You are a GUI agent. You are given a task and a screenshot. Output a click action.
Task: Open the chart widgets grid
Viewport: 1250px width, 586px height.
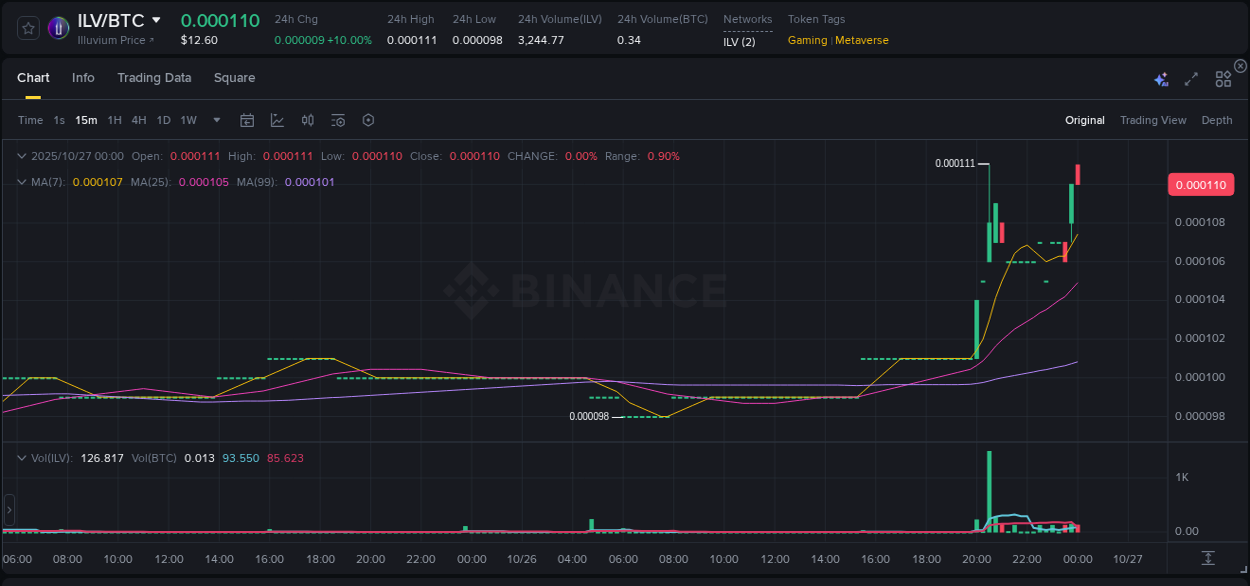pyautogui.click(x=1223, y=78)
